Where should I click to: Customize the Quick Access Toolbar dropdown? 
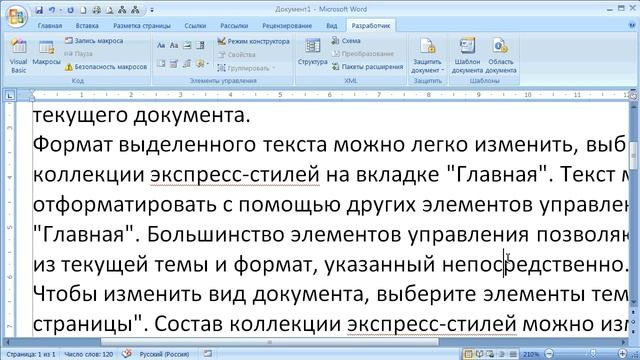152,10
